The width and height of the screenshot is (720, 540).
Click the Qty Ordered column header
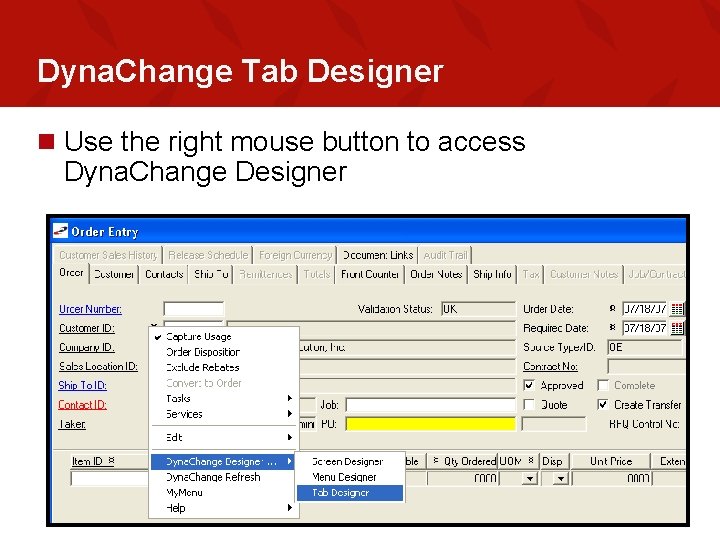coord(462,461)
